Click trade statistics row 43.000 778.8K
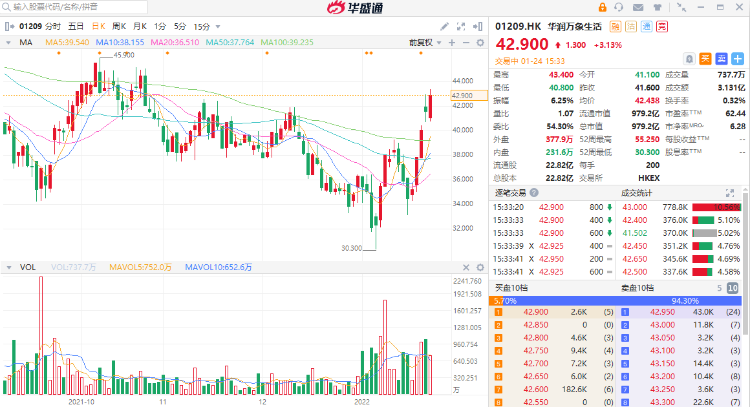 click(681, 208)
